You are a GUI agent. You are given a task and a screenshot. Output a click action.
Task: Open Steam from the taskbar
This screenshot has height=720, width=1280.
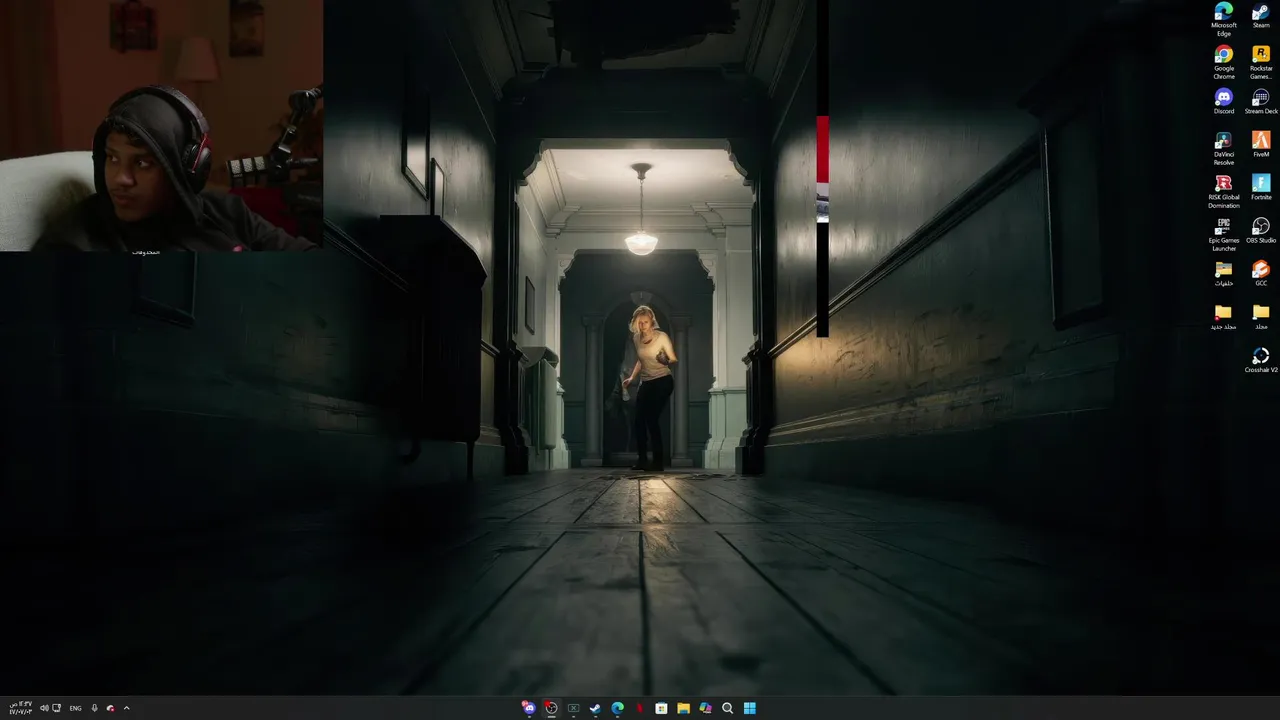[x=595, y=708]
